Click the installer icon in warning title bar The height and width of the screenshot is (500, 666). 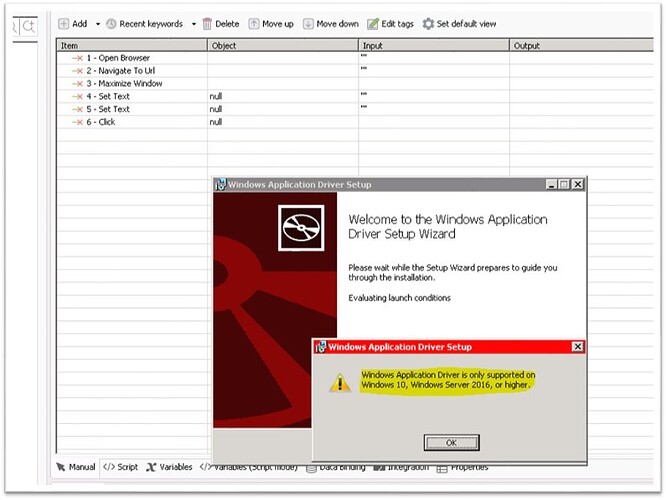[321, 347]
